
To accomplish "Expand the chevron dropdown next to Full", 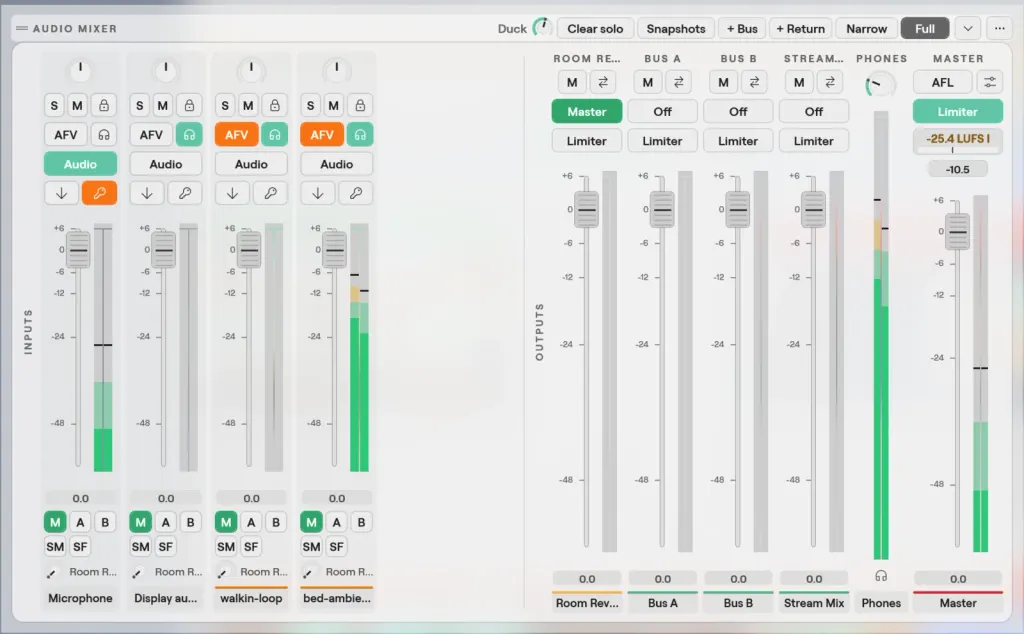I will [x=968, y=29].
